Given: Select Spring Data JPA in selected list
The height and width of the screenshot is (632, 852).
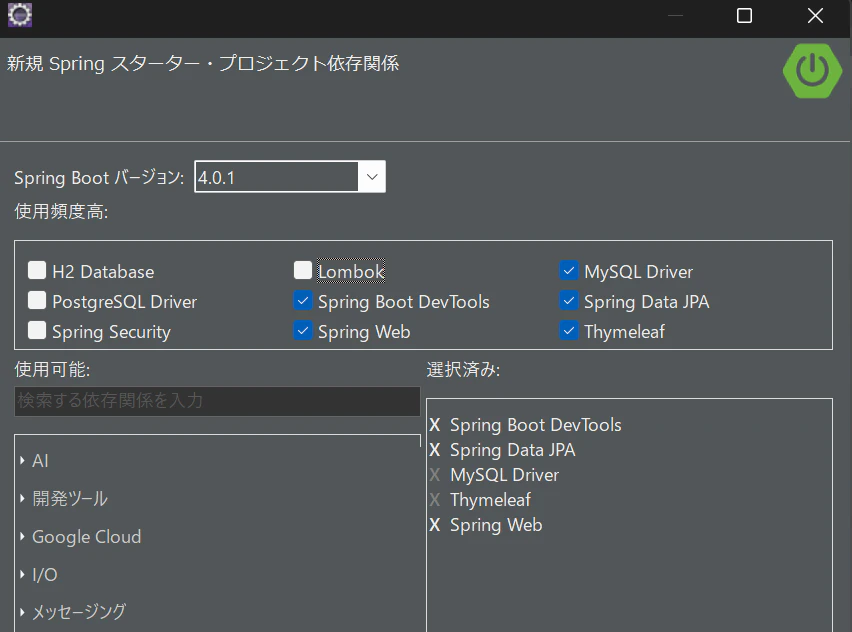Looking at the screenshot, I should coord(512,450).
